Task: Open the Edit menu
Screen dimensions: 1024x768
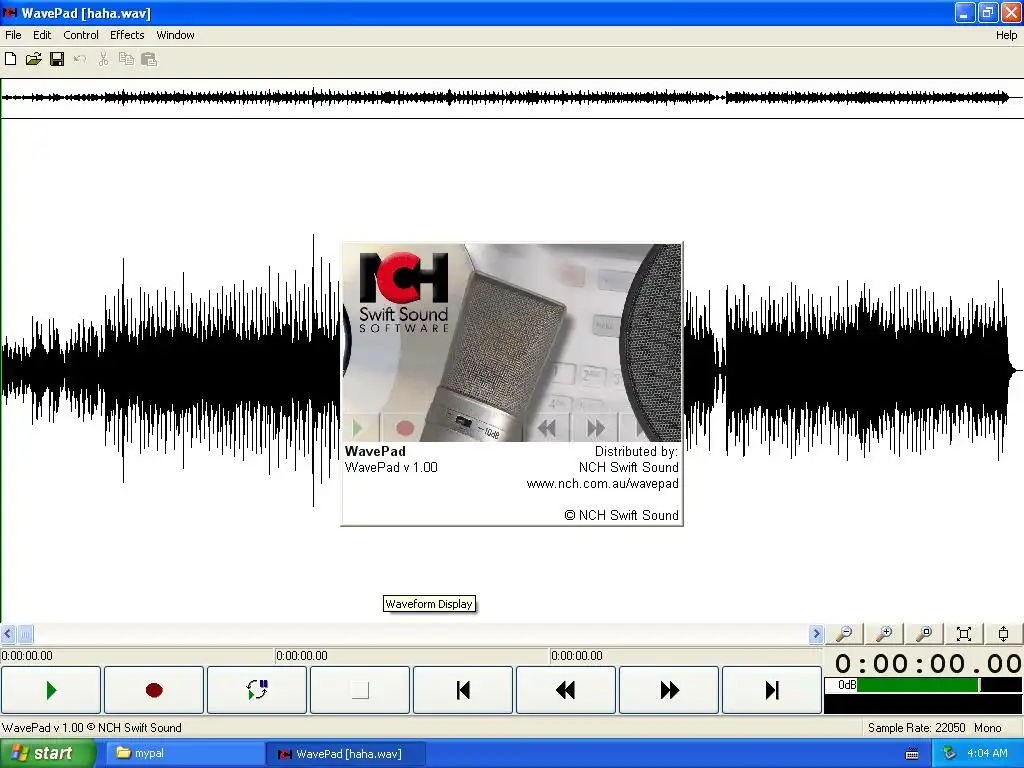Action: 42,35
